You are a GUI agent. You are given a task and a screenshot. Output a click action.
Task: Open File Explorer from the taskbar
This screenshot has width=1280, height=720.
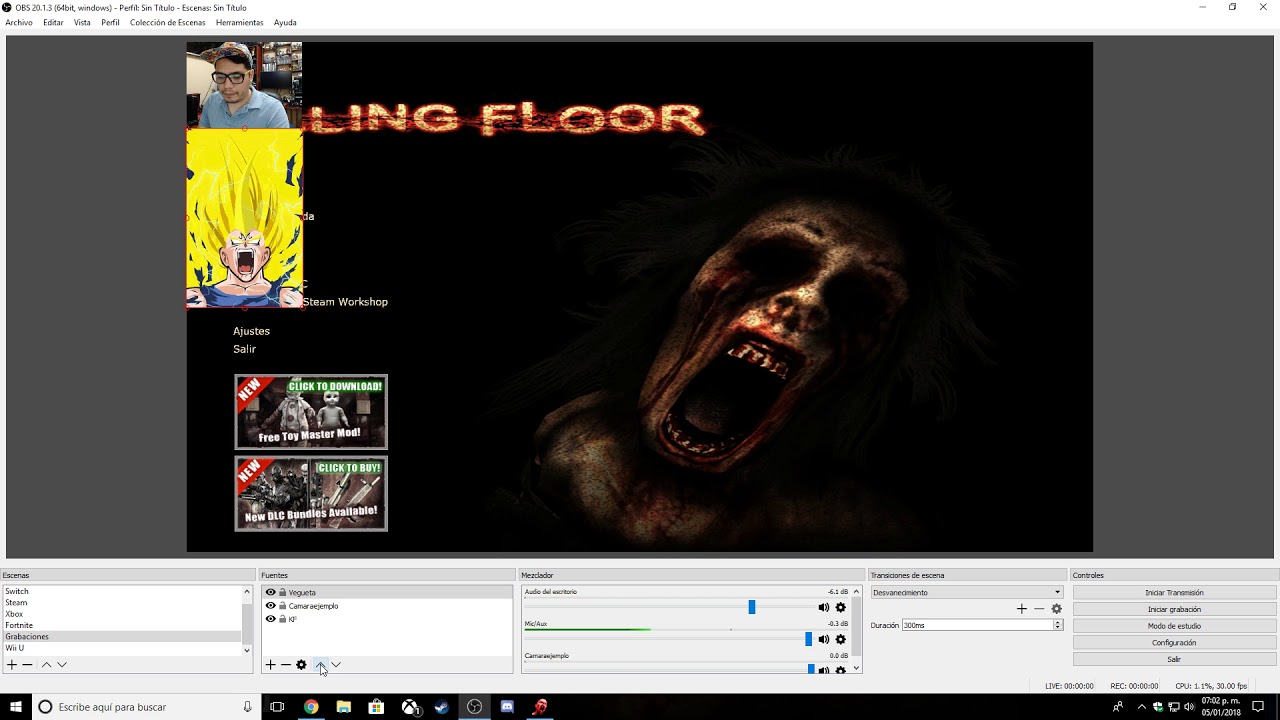point(344,707)
